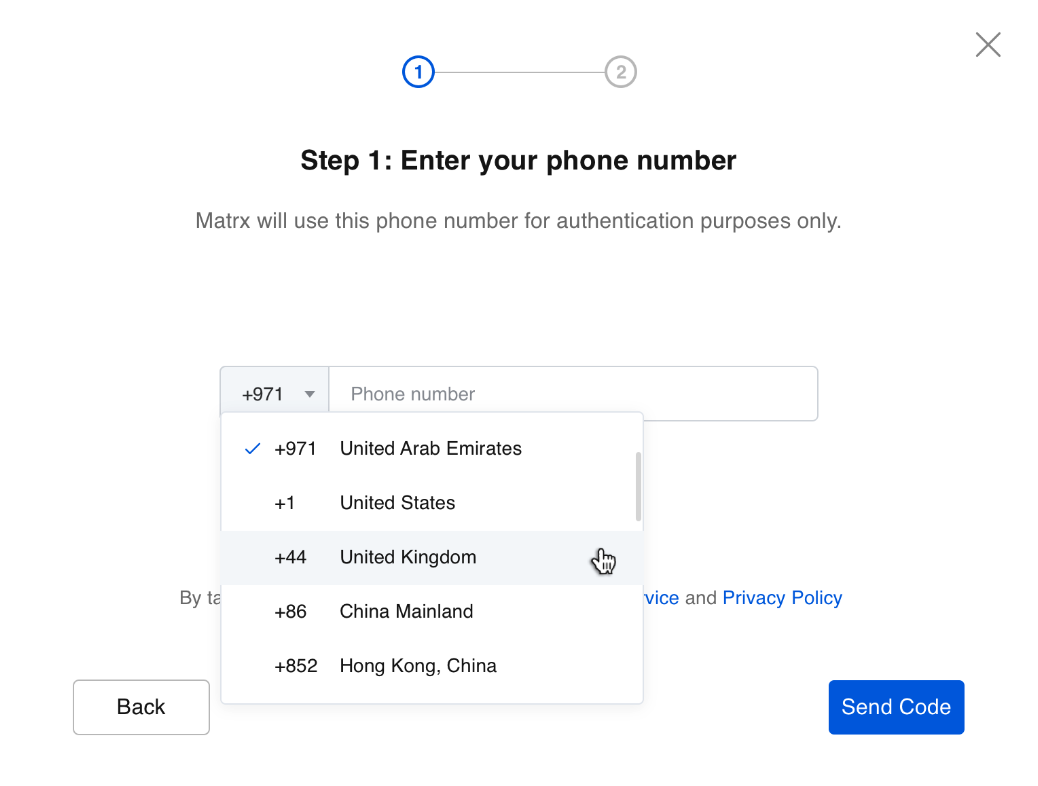The height and width of the screenshot is (786, 1038).
Task: Choose the United Arab Emirates list option
Action: pyautogui.click(x=430, y=449)
